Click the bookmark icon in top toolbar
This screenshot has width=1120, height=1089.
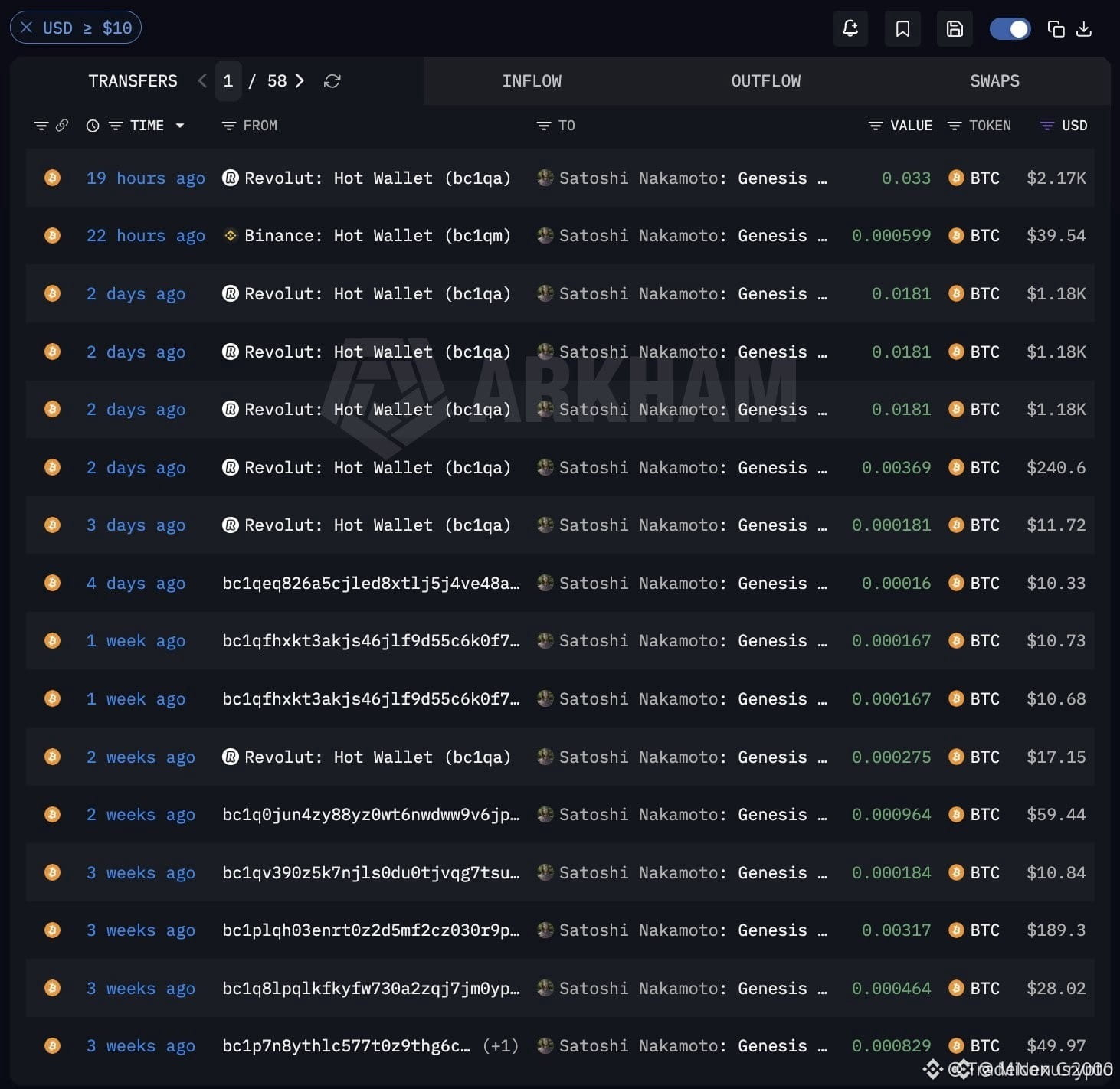902,29
